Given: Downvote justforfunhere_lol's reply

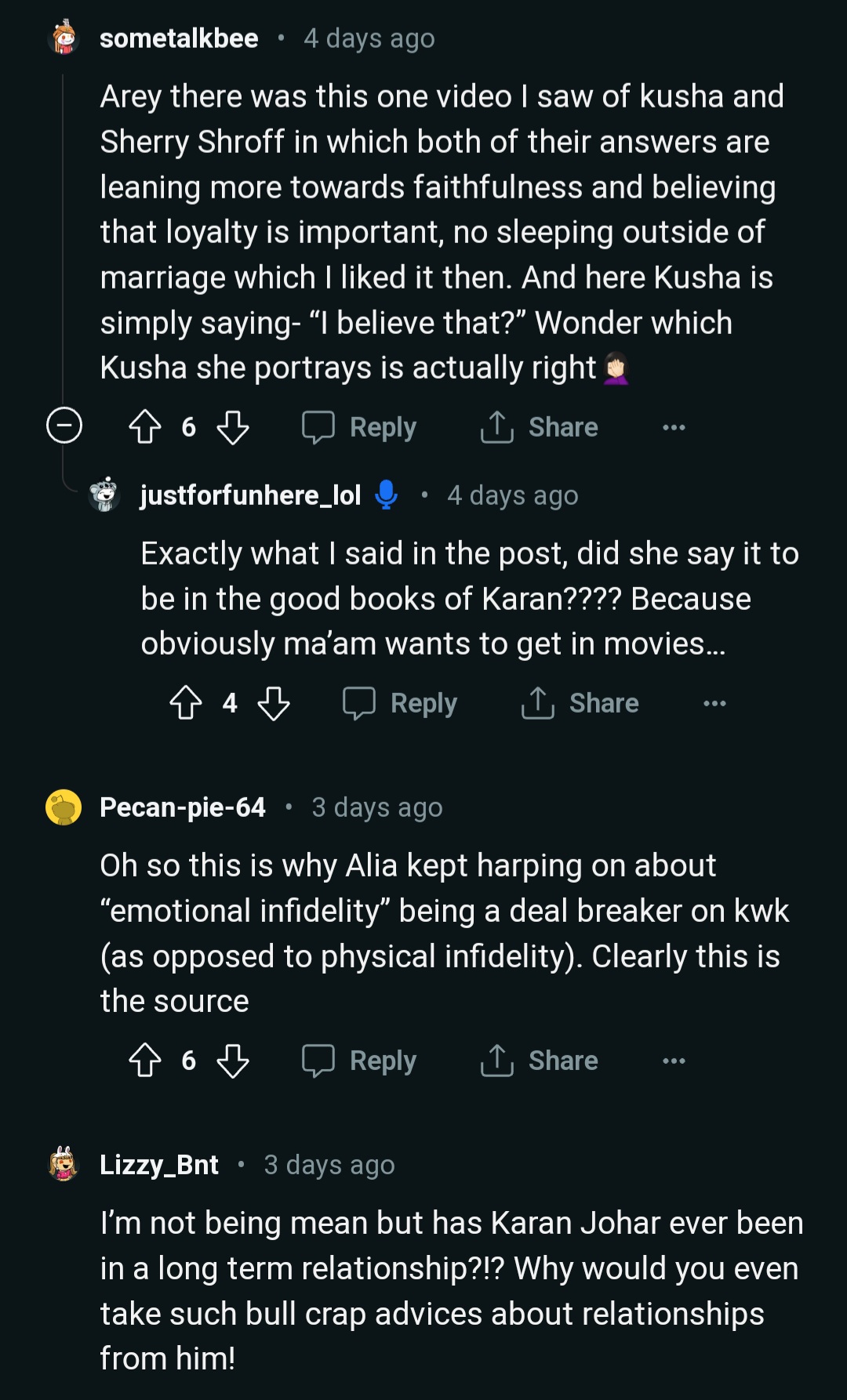Looking at the screenshot, I should point(274,703).
